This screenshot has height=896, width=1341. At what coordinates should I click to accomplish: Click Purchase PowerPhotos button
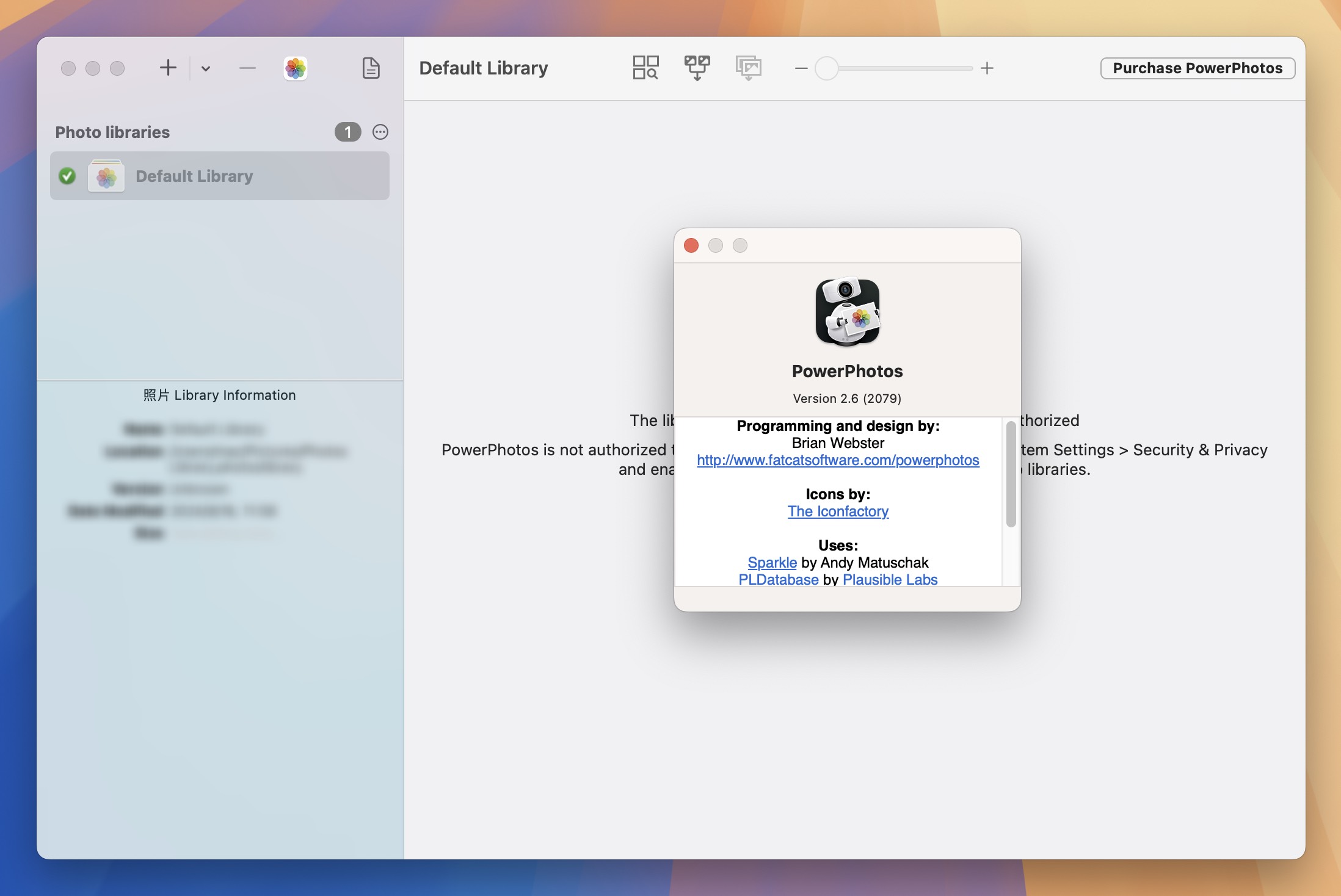point(1197,68)
